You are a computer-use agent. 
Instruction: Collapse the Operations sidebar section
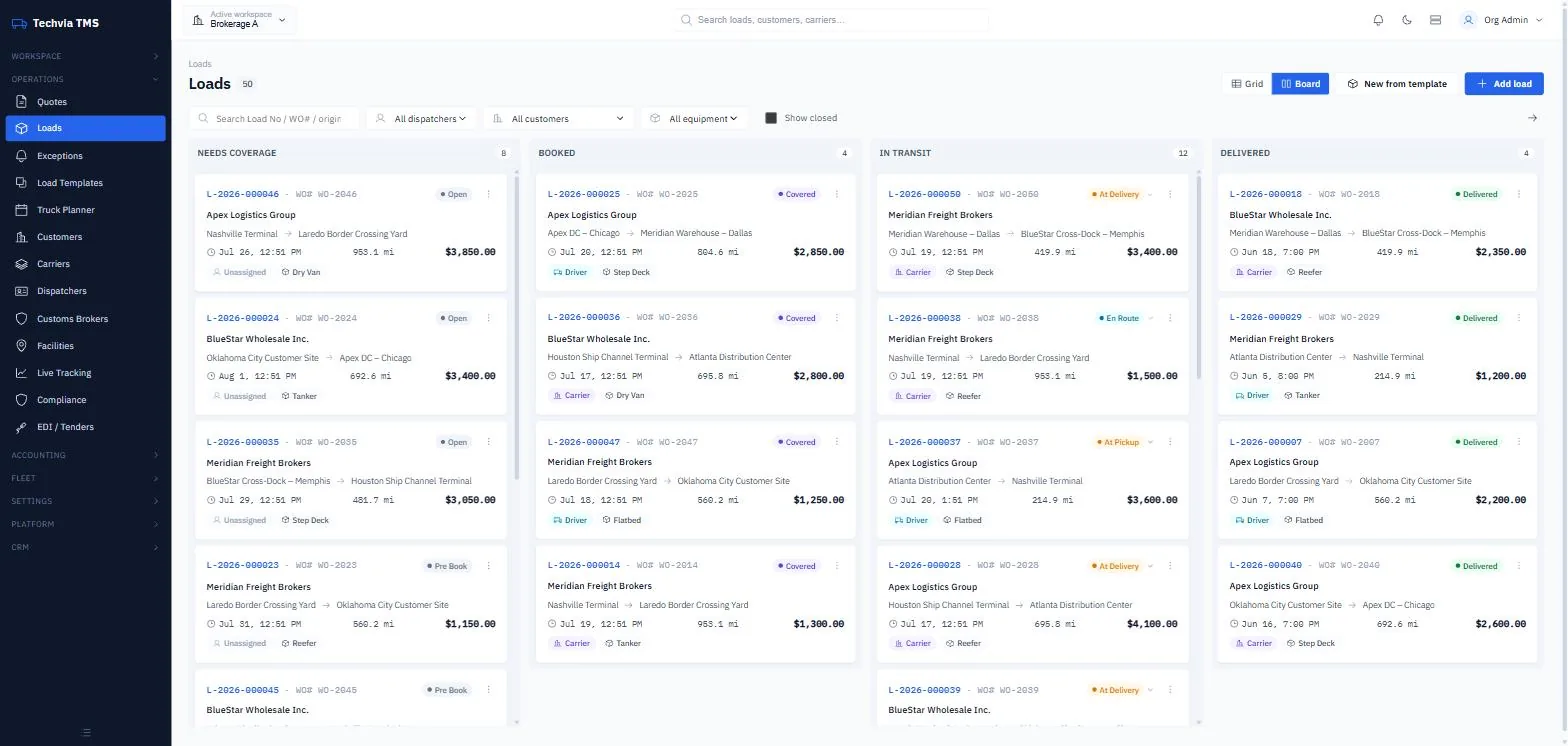coord(85,79)
